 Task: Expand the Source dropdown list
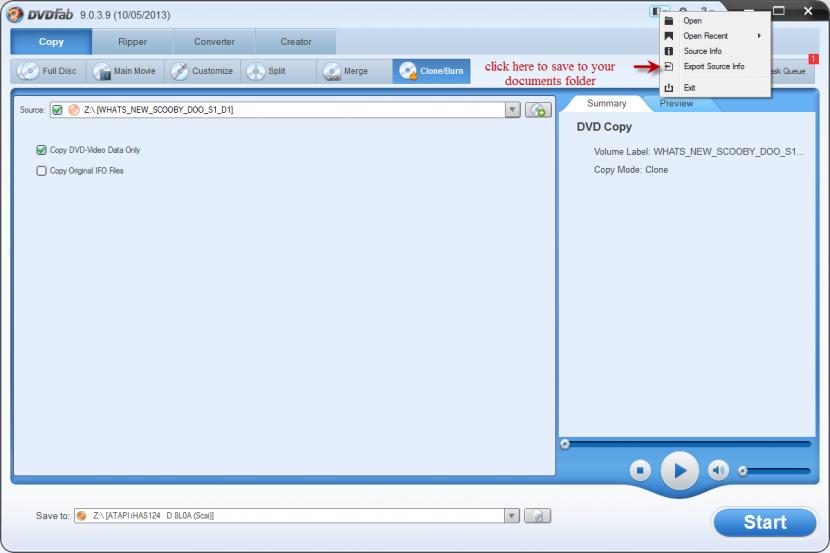(512, 110)
